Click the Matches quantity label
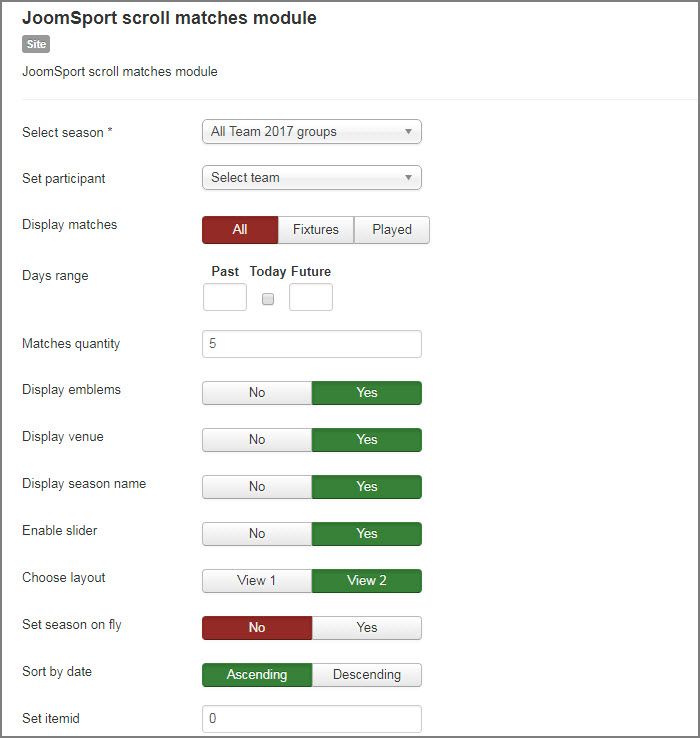 click(x=71, y=344)
